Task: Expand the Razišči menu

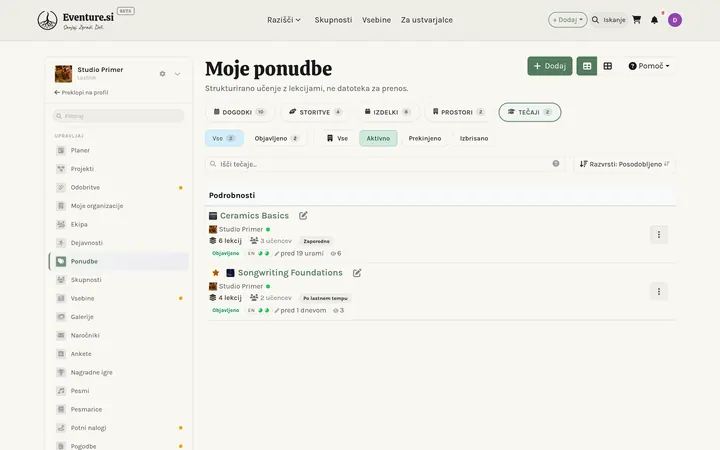Action: click(284, 20)
